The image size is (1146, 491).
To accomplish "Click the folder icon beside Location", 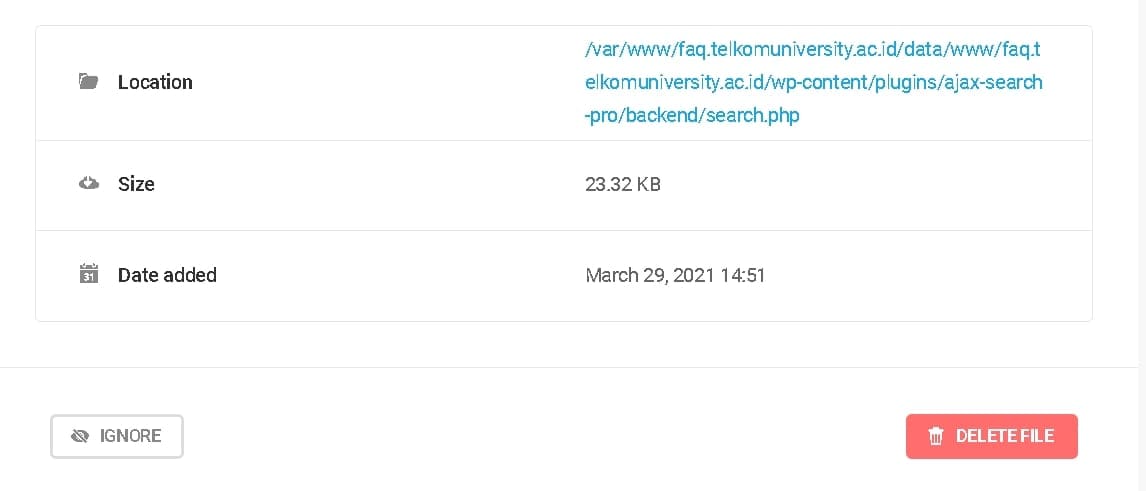I will click(88, 81).
